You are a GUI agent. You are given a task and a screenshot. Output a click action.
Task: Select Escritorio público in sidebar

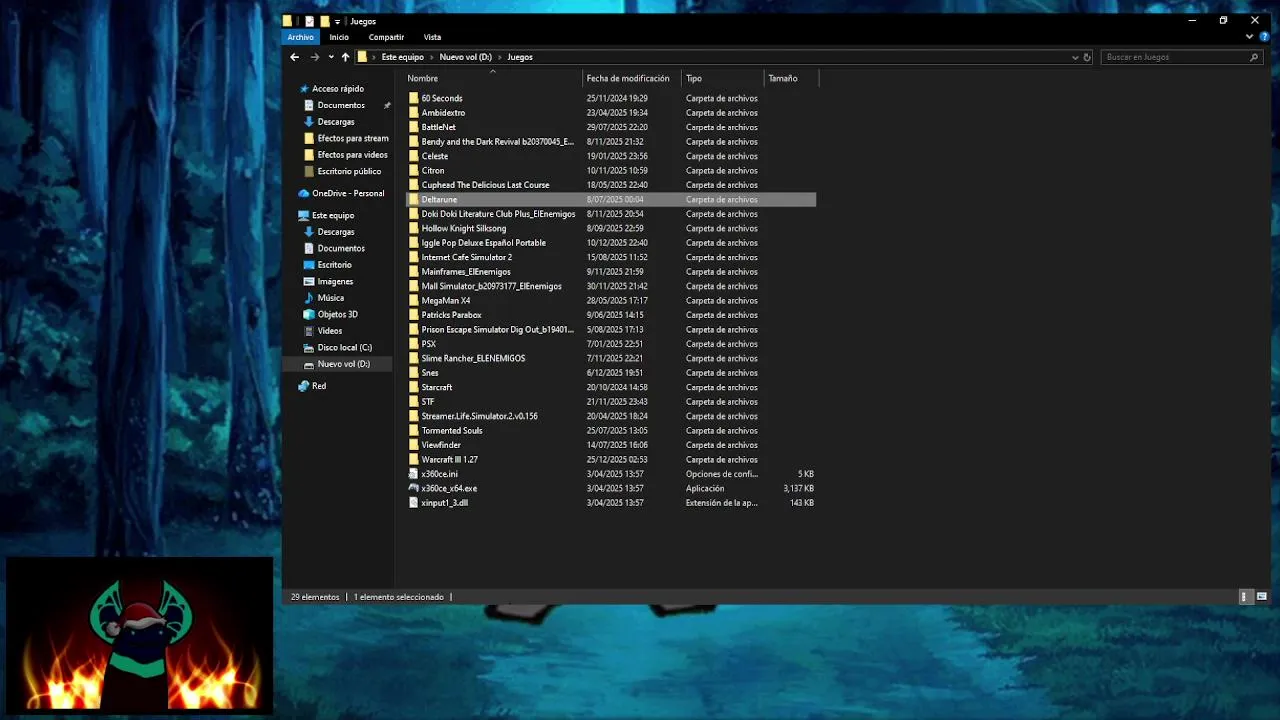pos(348,171)
